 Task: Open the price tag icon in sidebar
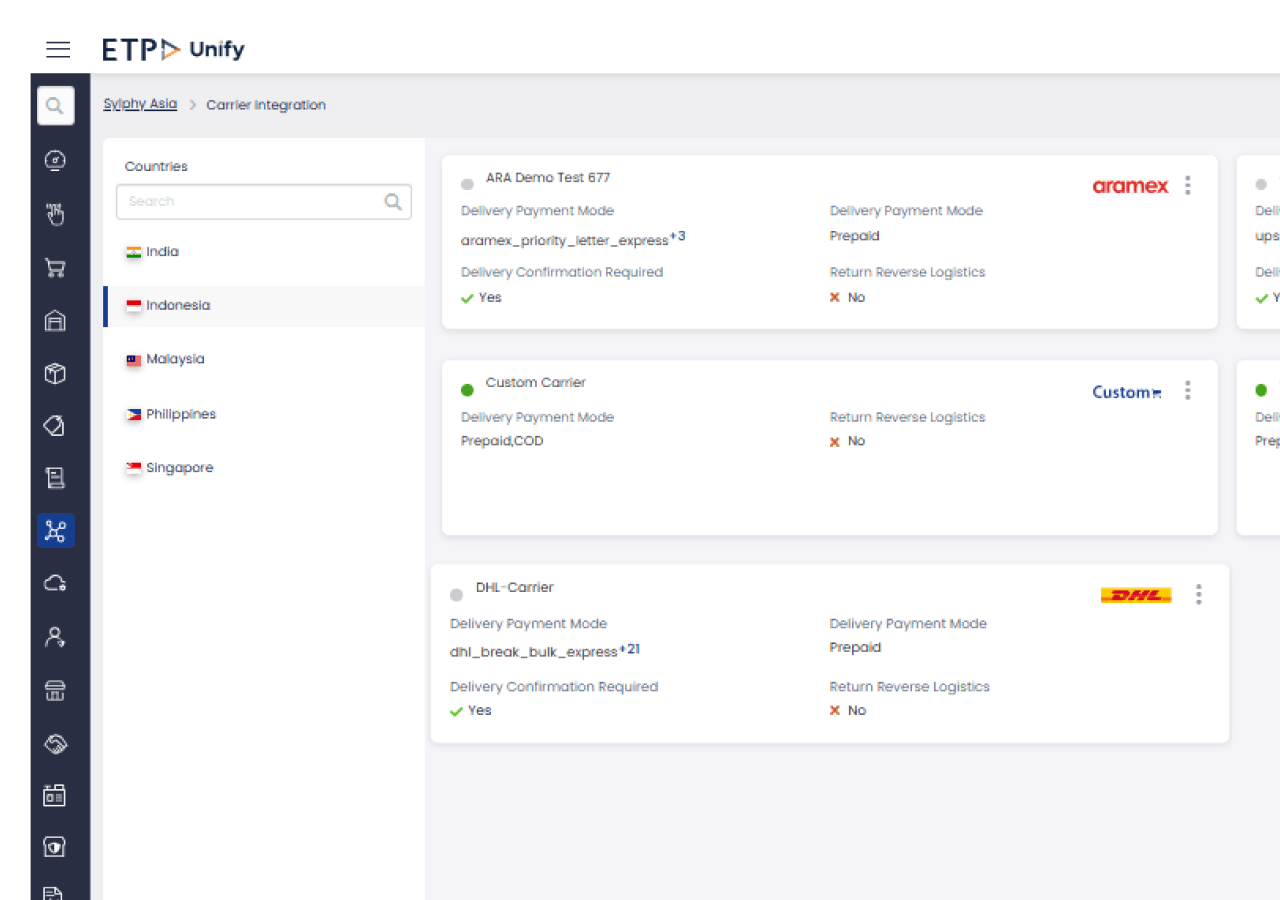(x=56, y=426)
